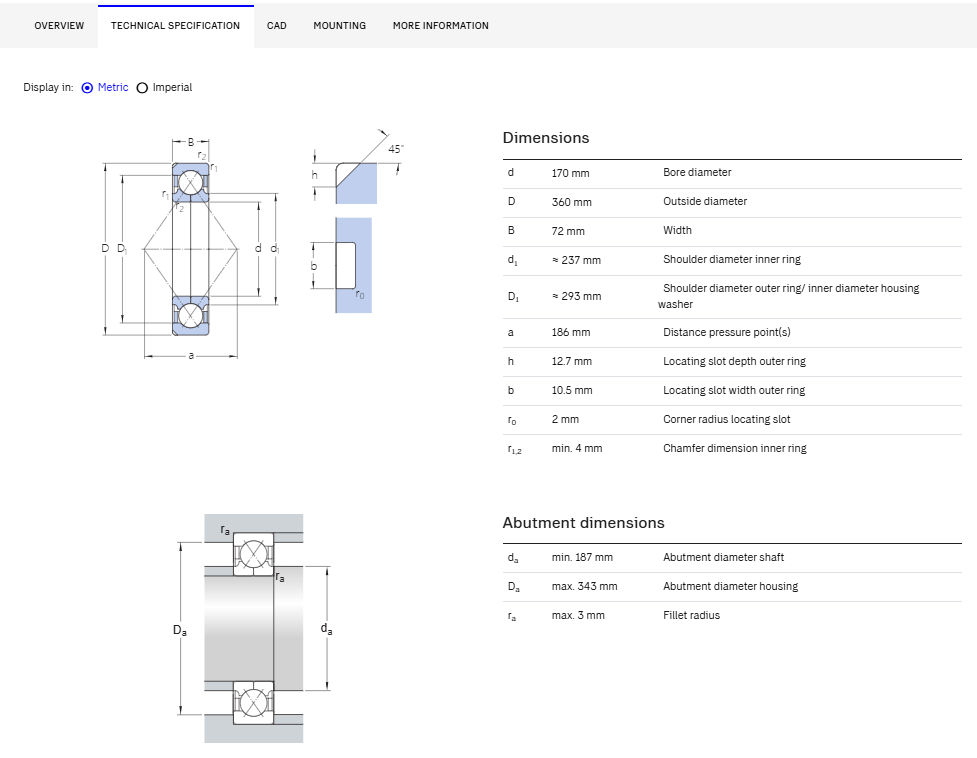
Task: Click the bearing cross-section dimension drawing
Action: (191, 248)
